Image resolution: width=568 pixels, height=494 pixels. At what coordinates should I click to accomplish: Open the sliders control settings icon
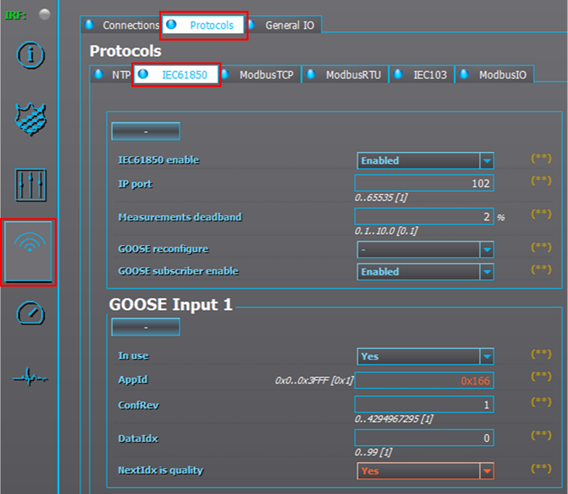pyautogui.click(x=30, y=185)
